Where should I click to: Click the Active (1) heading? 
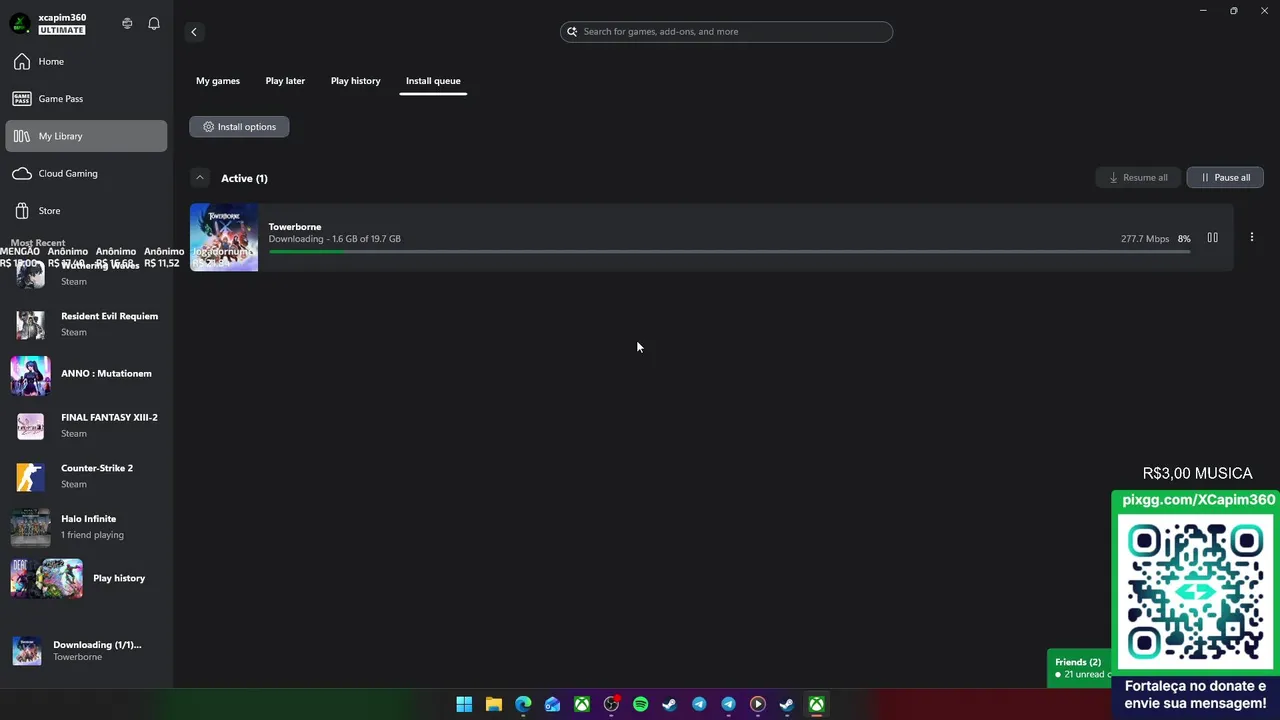click(x=244, y=178)
